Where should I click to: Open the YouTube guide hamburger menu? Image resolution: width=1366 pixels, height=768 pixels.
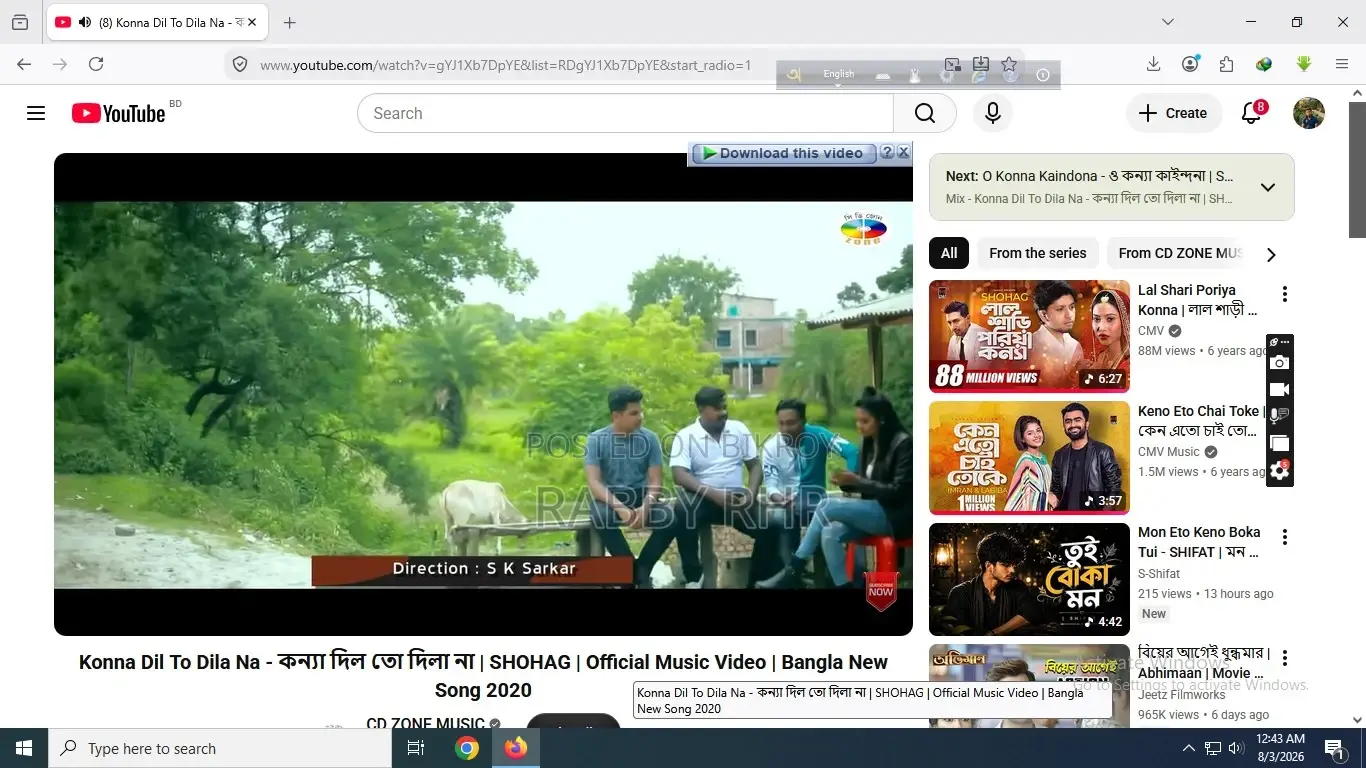click(x=36, y=113)
